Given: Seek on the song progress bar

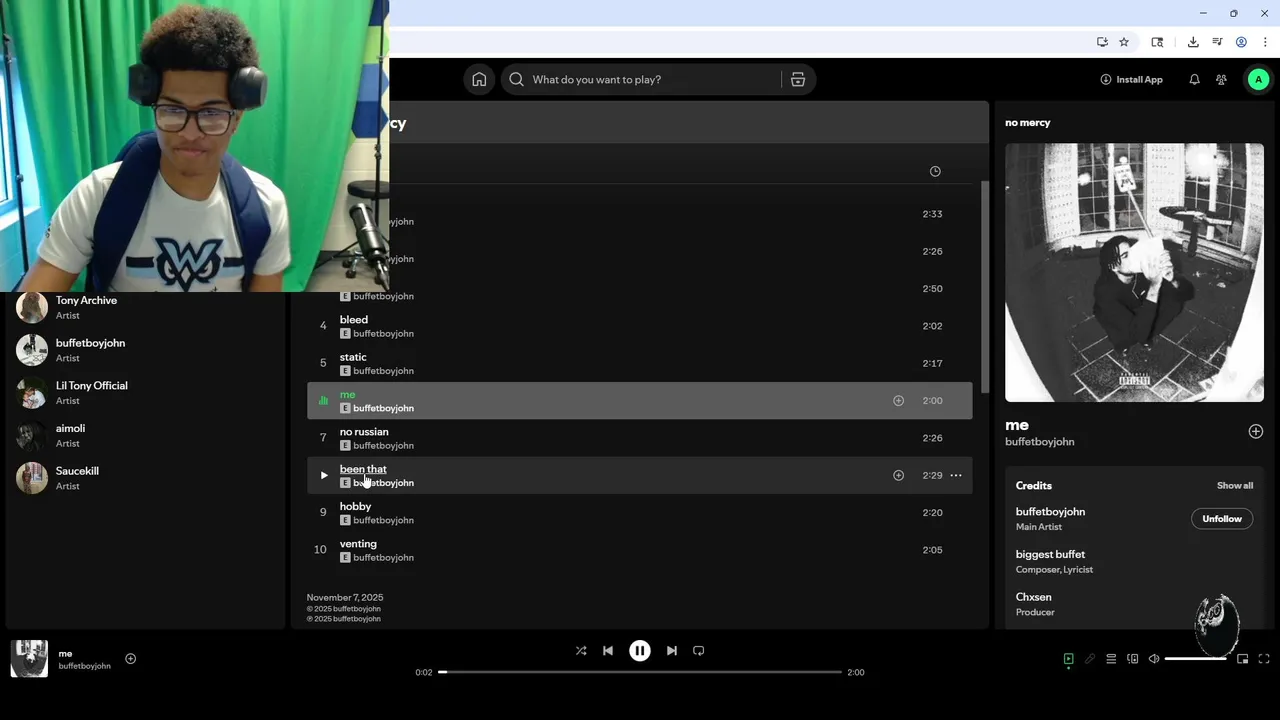Looking at the screenshot, I should coord(640,672).
